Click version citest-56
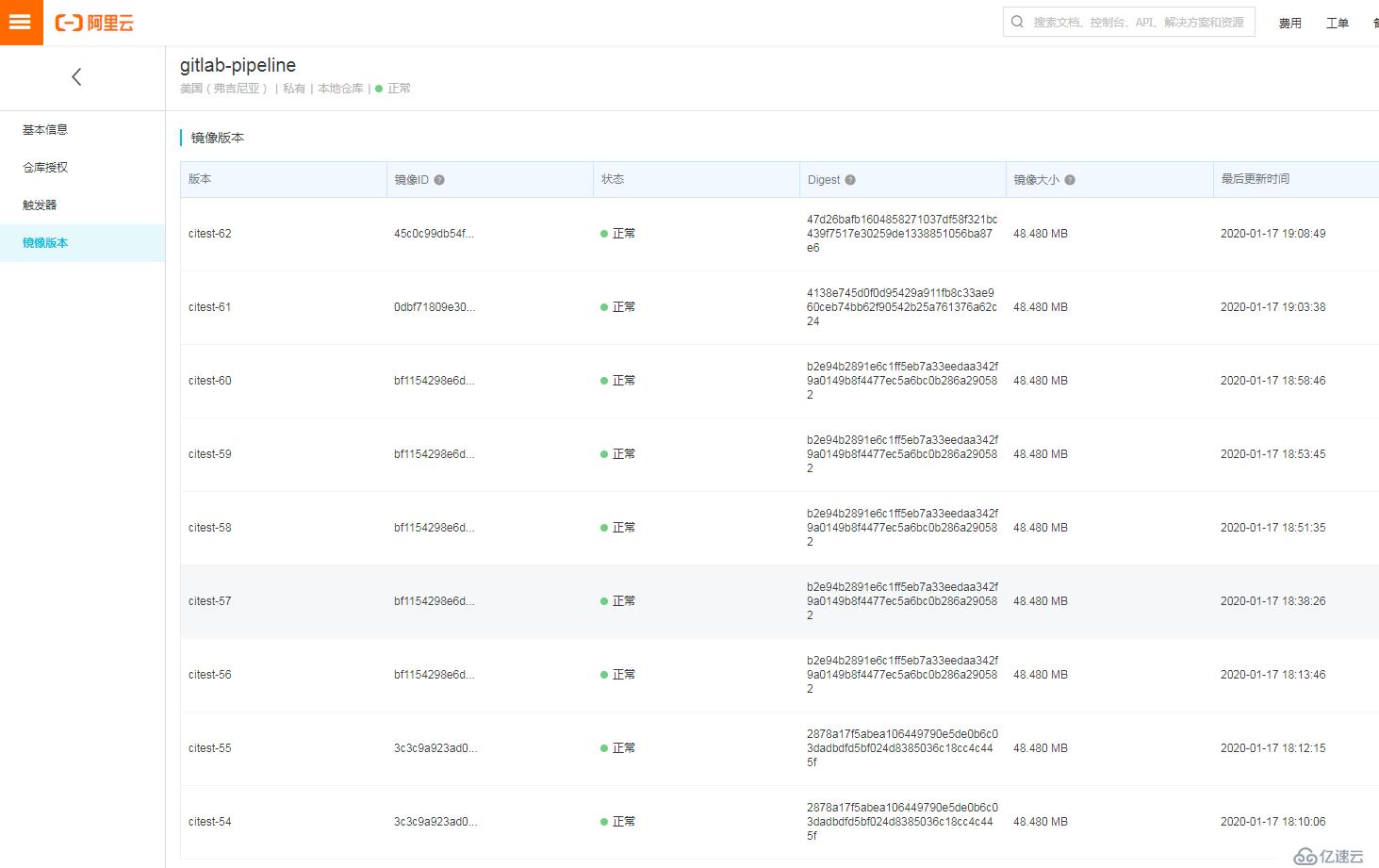This screenshot has width=1379, height=868. pyautogui.click(x=210, y=675)
